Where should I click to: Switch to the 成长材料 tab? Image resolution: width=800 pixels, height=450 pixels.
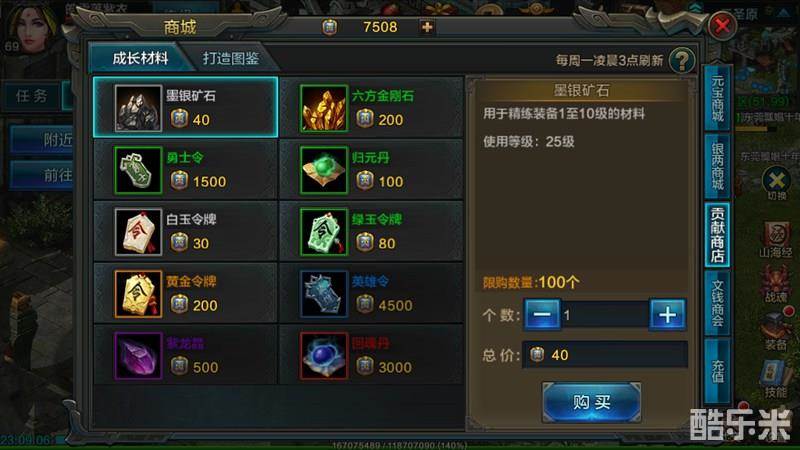(140, 58)
